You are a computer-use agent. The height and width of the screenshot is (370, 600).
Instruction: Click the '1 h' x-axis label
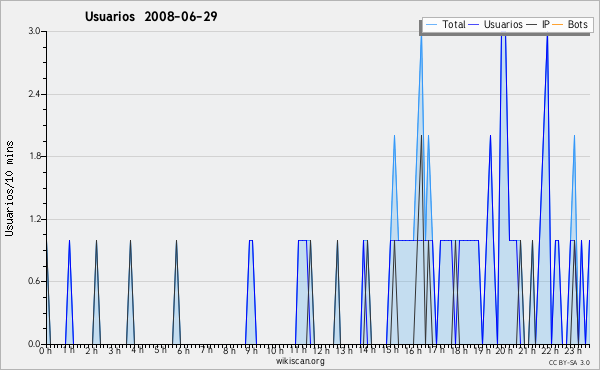click(x=69, y=350)
